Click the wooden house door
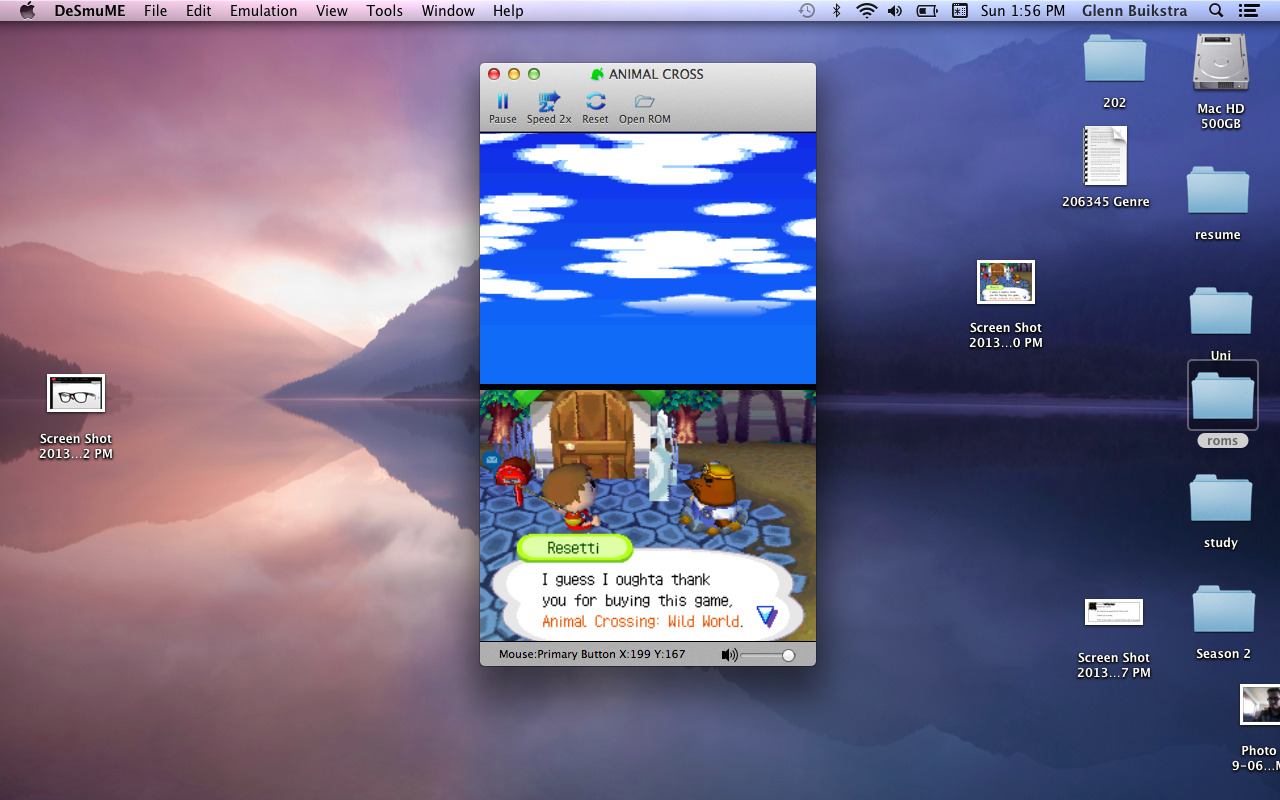This screenshot has width=1280, height=800. (592, 432)
